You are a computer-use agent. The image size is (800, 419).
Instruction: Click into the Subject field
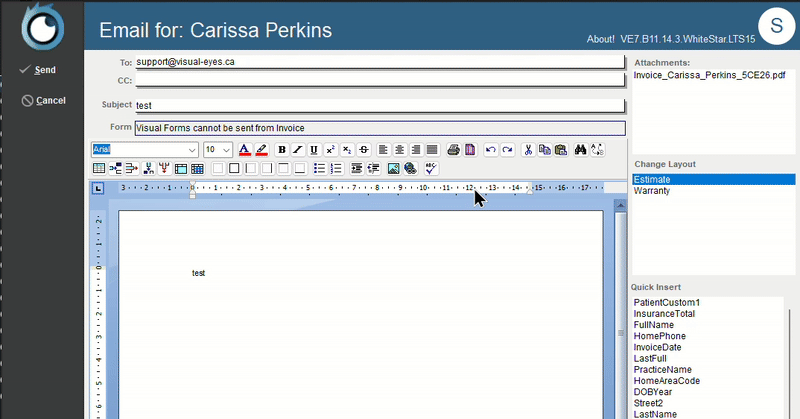tap(378, 105)
